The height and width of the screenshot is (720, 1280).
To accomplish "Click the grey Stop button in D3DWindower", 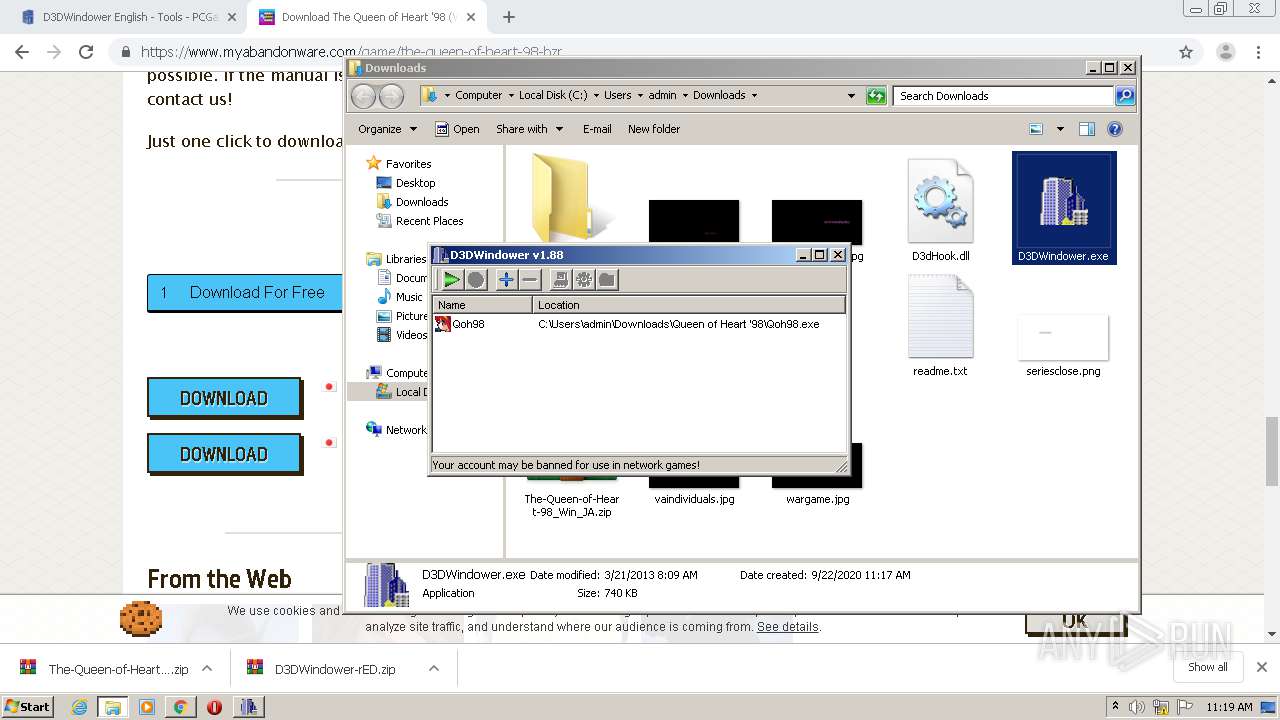I will (x=476, y=280).
